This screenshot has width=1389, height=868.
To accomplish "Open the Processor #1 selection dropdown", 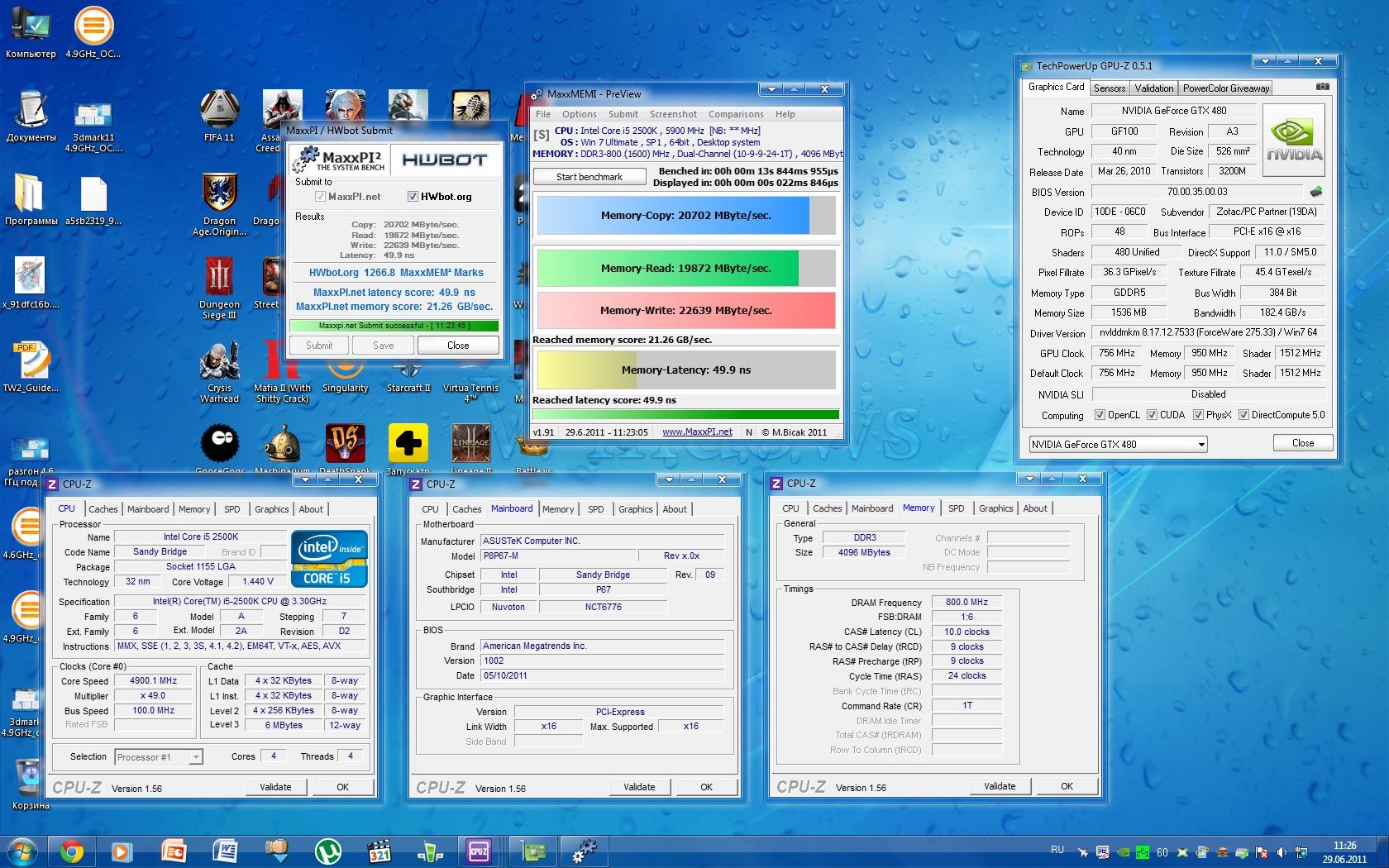I will (x=159, y=756).
